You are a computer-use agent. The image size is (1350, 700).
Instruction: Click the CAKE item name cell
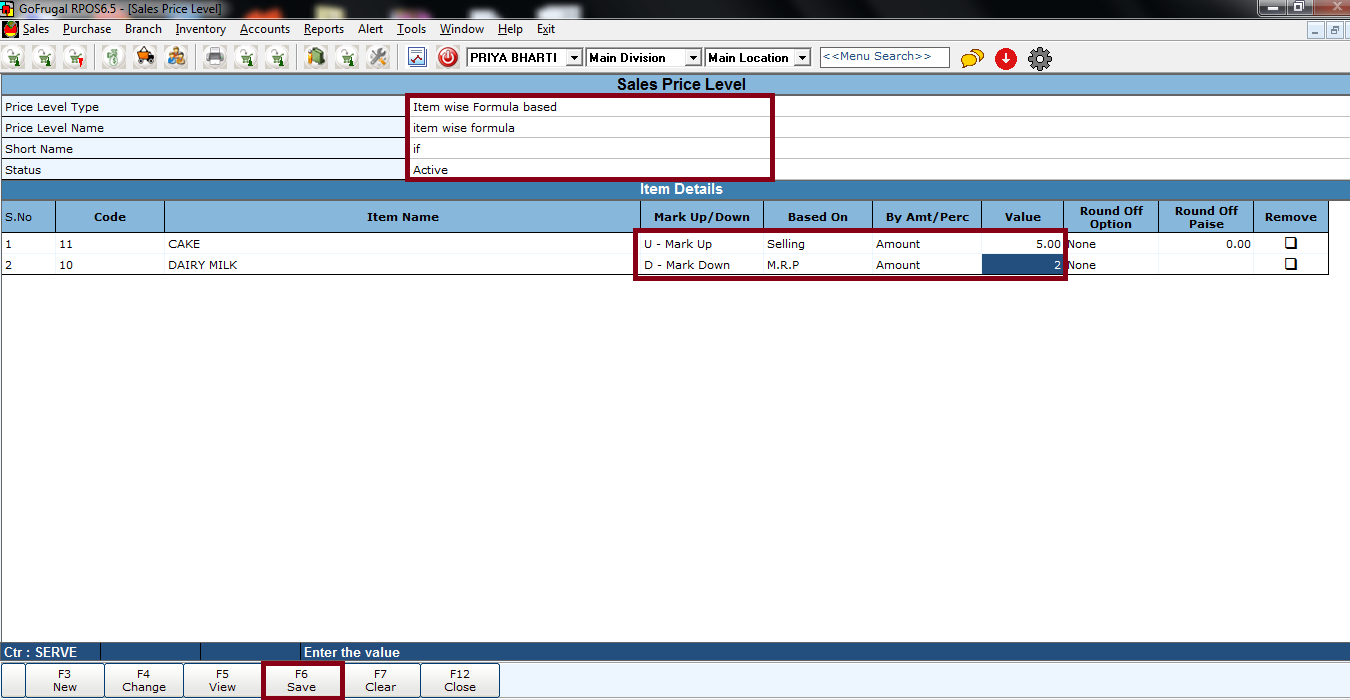click(x=402, y=244)
